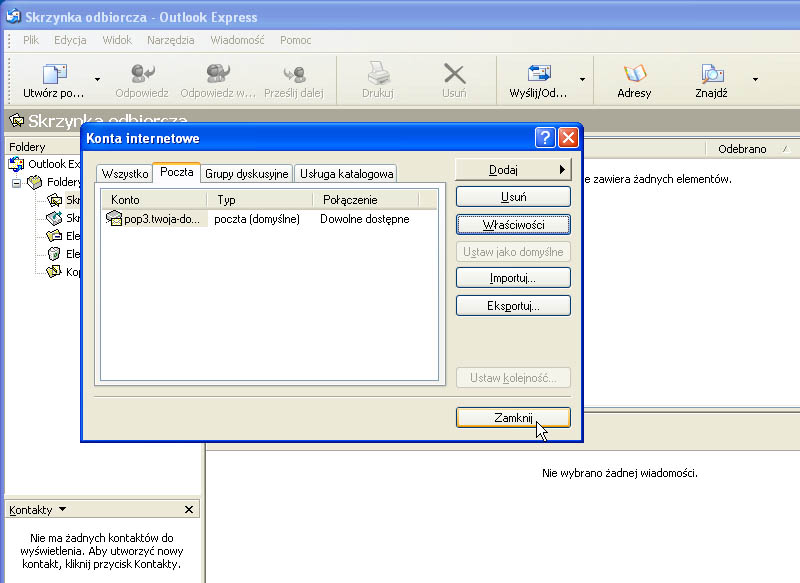
Task: Click the Importuj... button
Action: coord(513,278)
